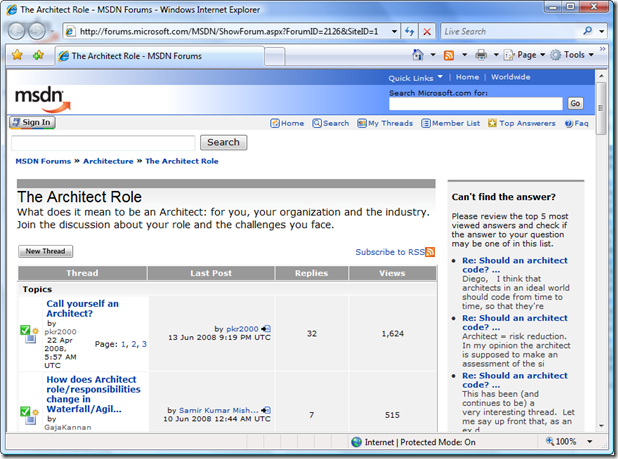618x459 pixels.
Task: Open the forum Home navigation item
Action: click(287, 123)
